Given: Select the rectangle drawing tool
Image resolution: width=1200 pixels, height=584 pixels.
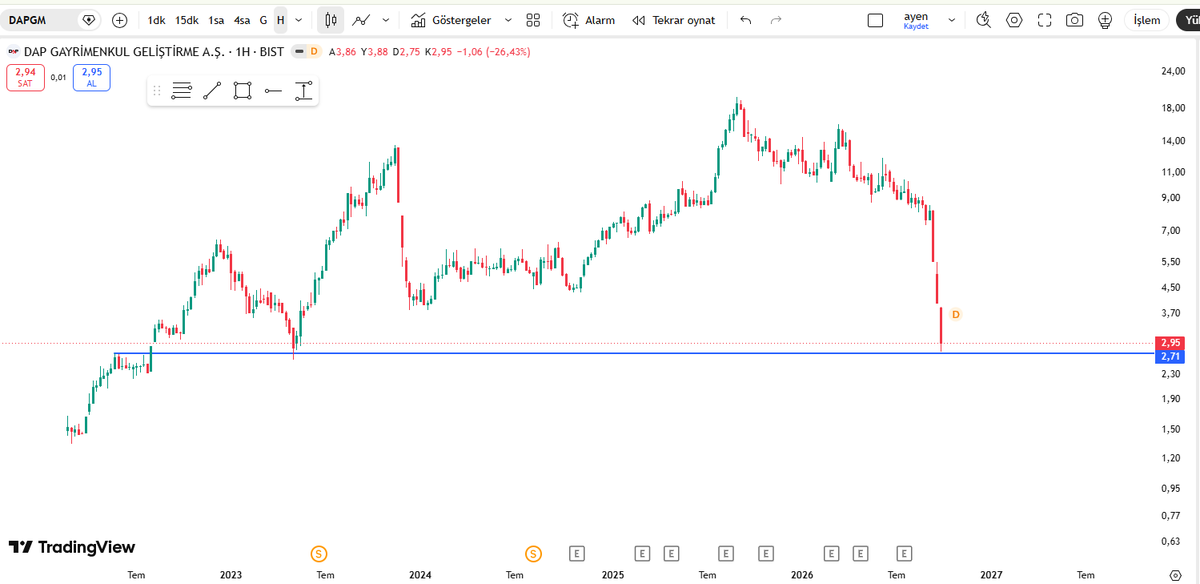Looking at the screenshot, I should (242, 91).
